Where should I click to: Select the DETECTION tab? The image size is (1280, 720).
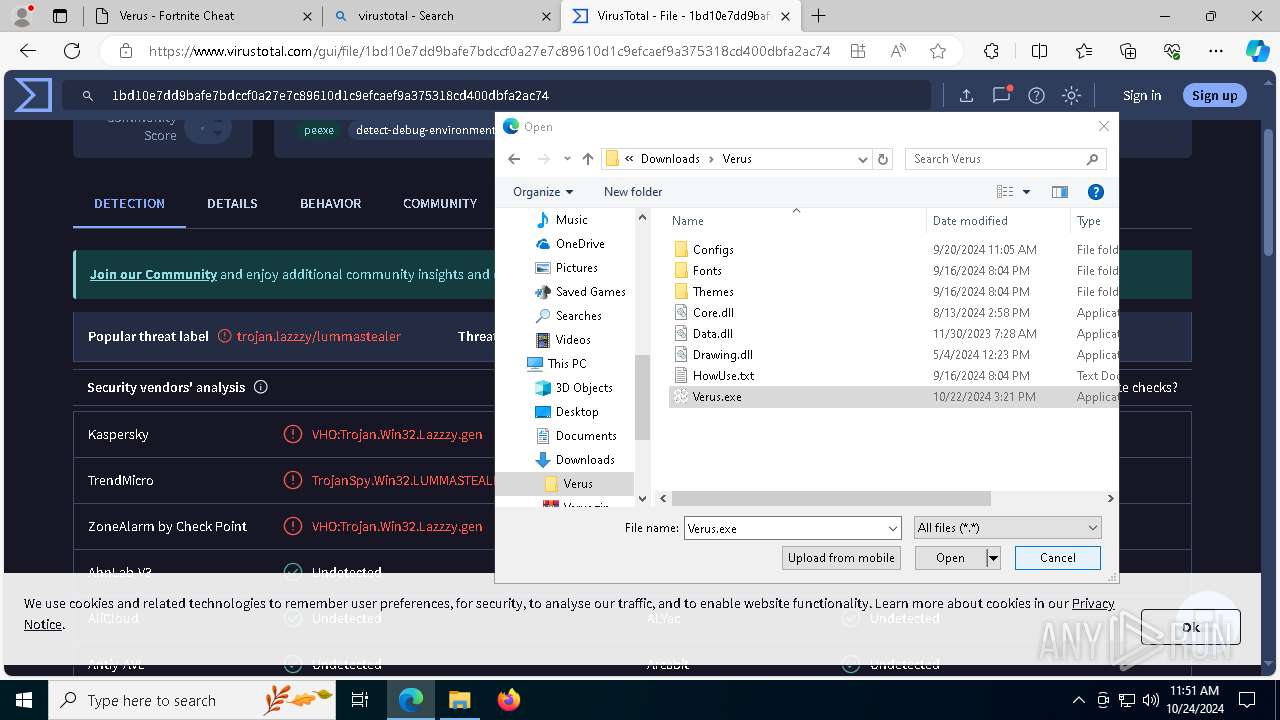(129, 203)
